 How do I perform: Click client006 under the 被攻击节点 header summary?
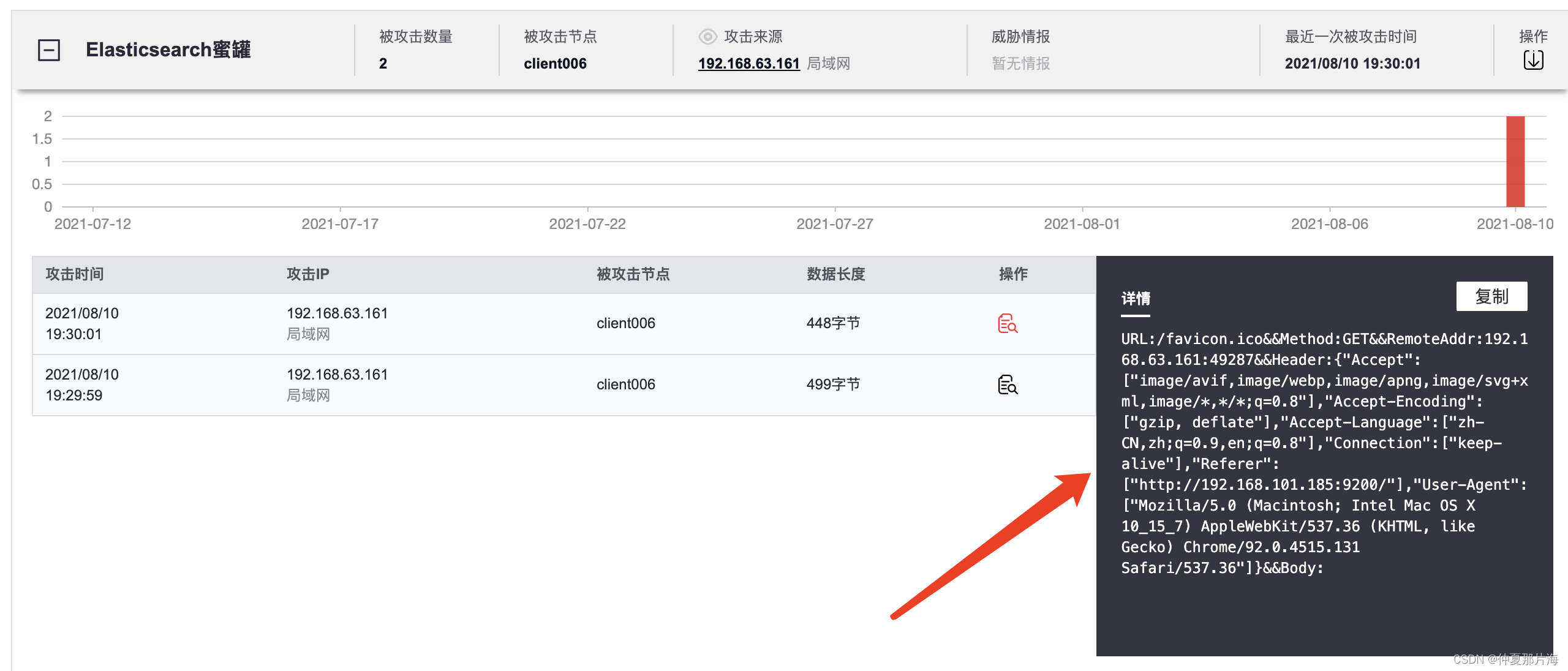[x=555, y=64]
